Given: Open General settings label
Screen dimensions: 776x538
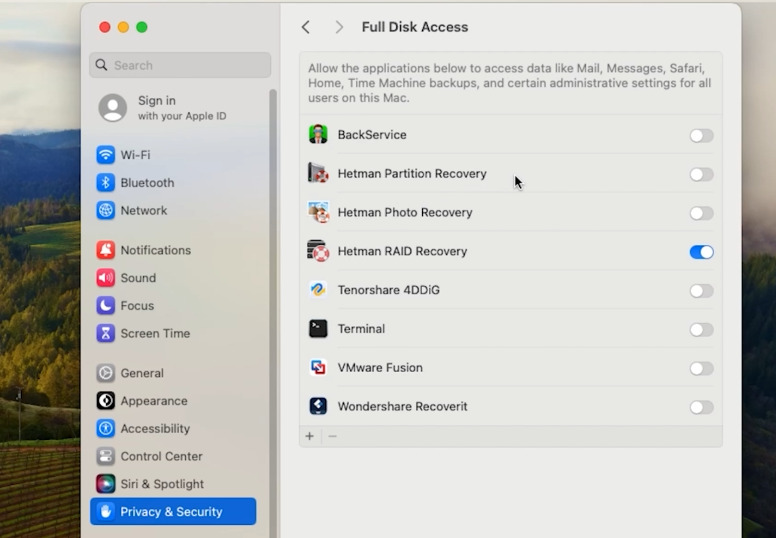Looking at the screenshot, I should pyautogui.click(x=142, y=373).
